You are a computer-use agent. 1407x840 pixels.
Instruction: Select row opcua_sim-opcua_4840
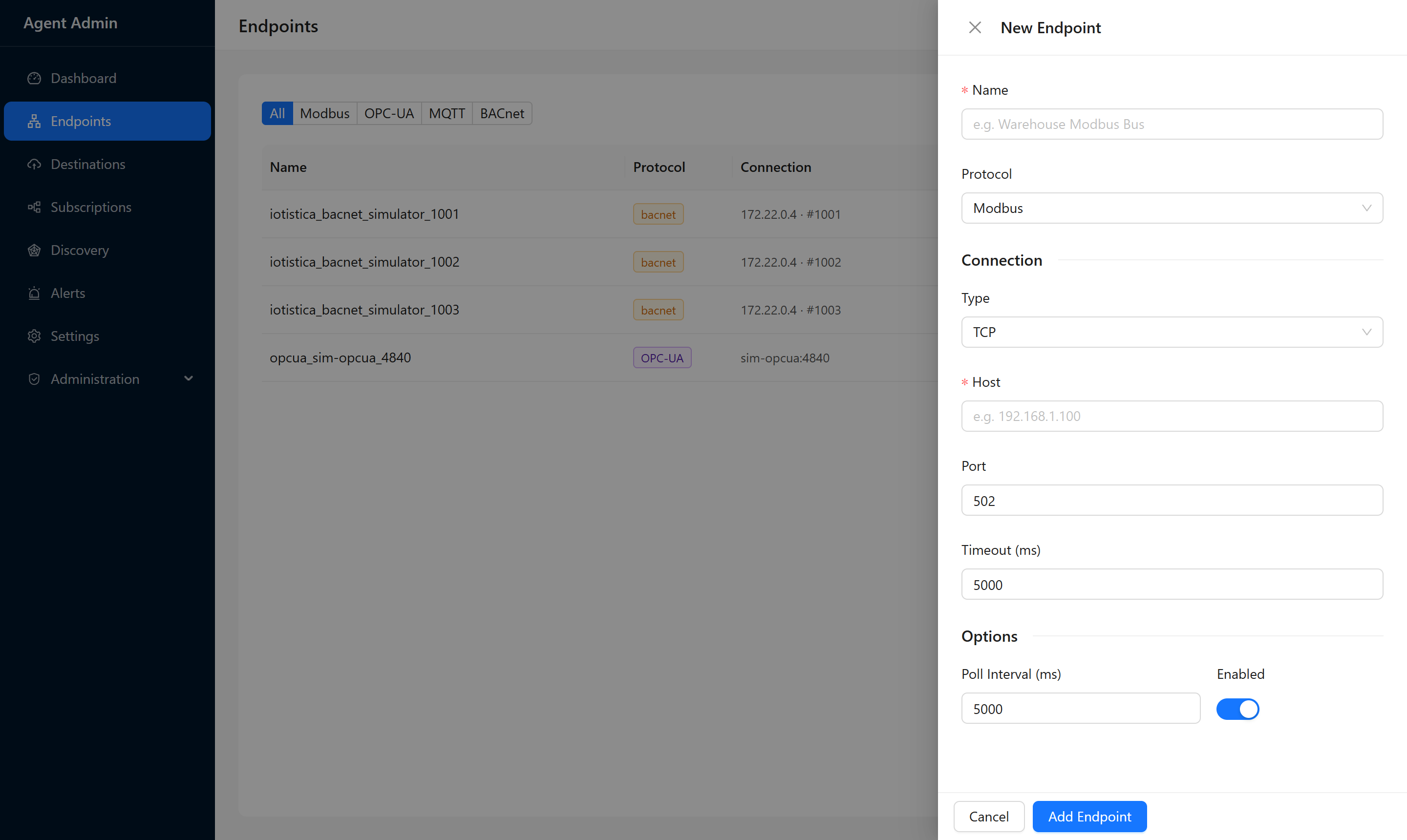pyautogui.click(x=599, y=358)
